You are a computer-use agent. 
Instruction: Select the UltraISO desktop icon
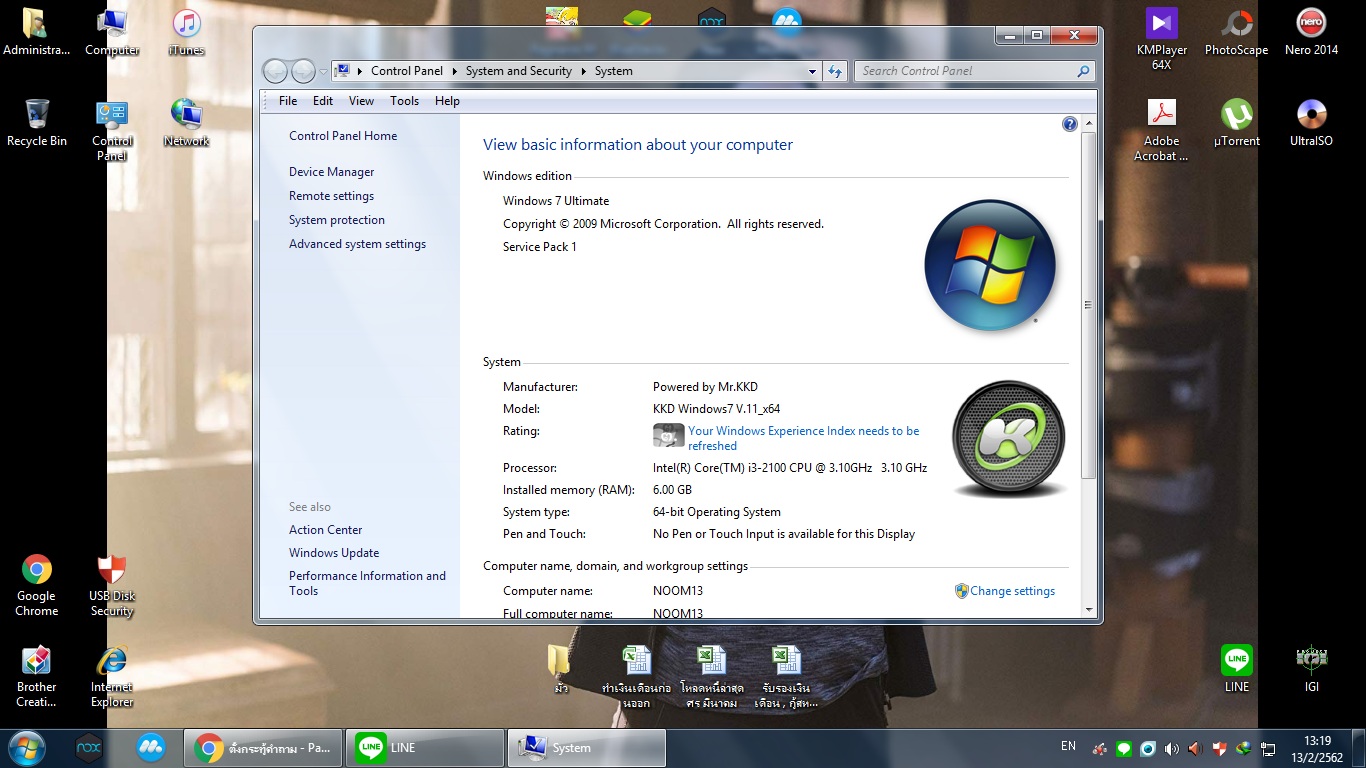pos(1312,123)
